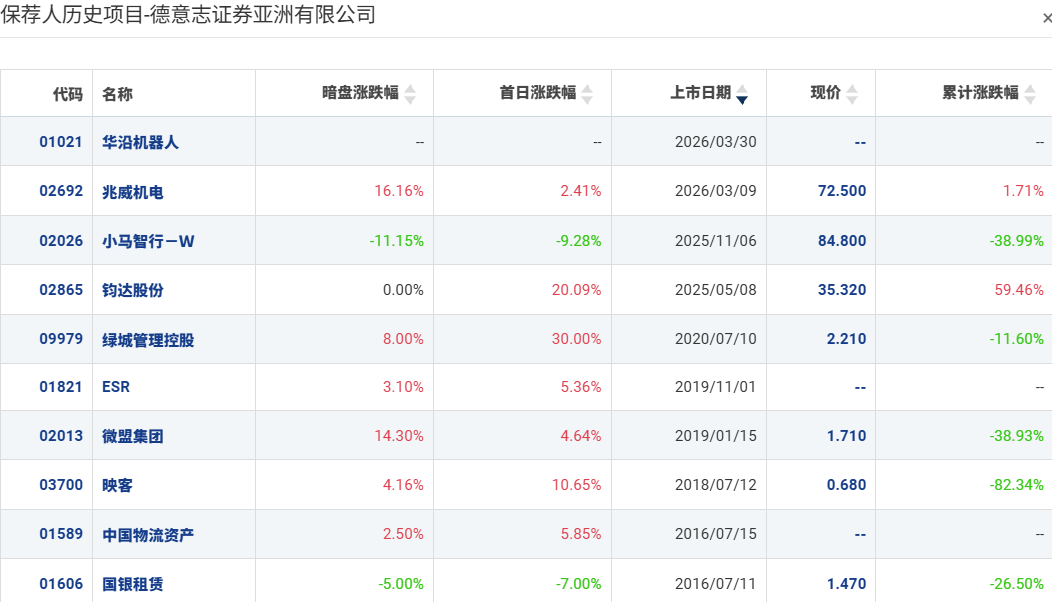Open stock 绿城管理控股
The image size is (1052, 602).
pos(148,340)
